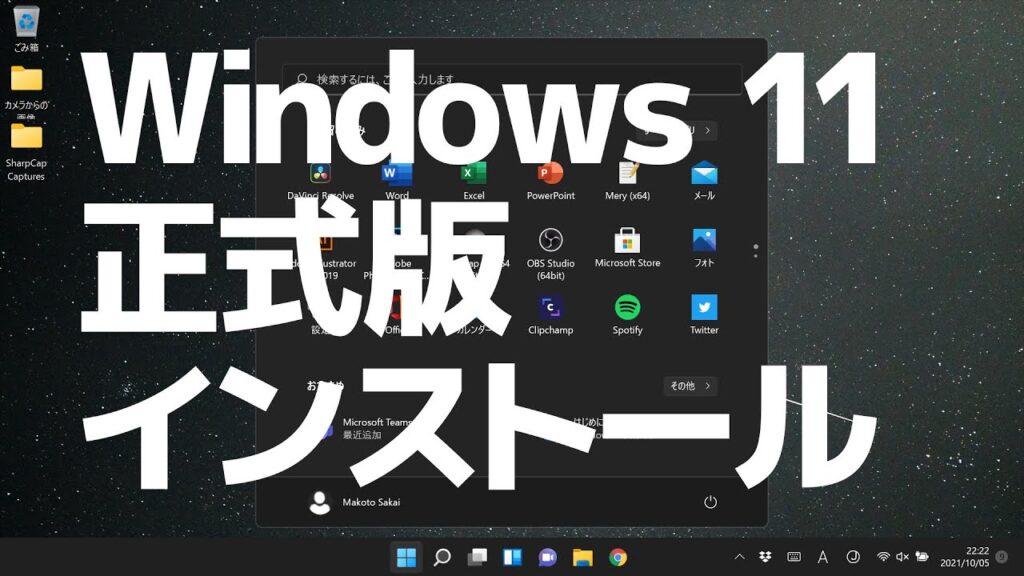This screenshot has width=1024, height=576.
Task: Click the Start menu search box
Action: pyautogui.click(x=512, y=79)
